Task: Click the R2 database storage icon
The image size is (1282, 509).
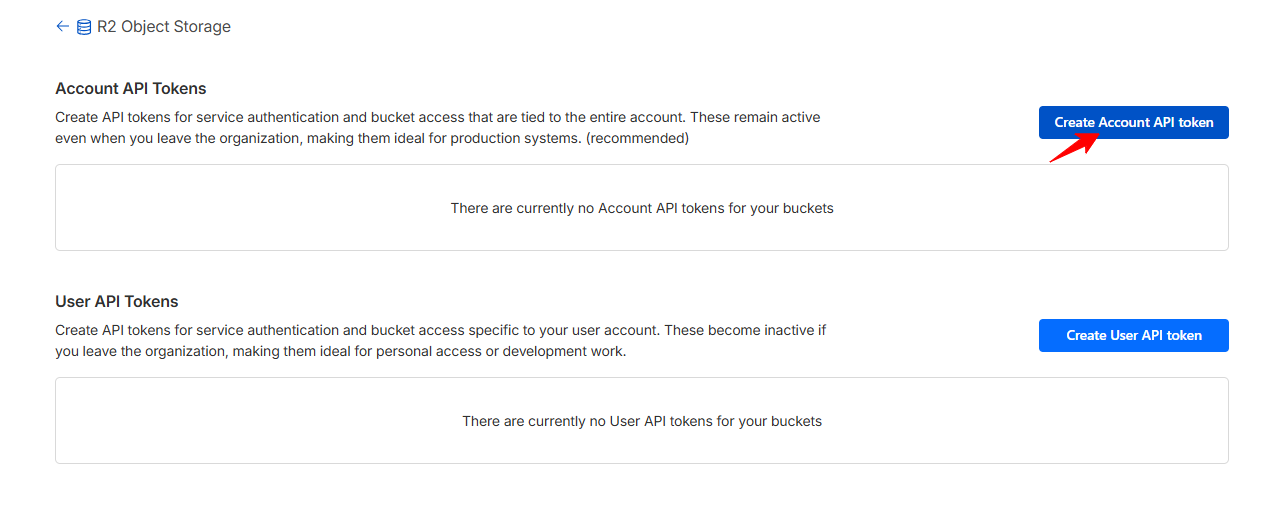Action: coord(84,27)
